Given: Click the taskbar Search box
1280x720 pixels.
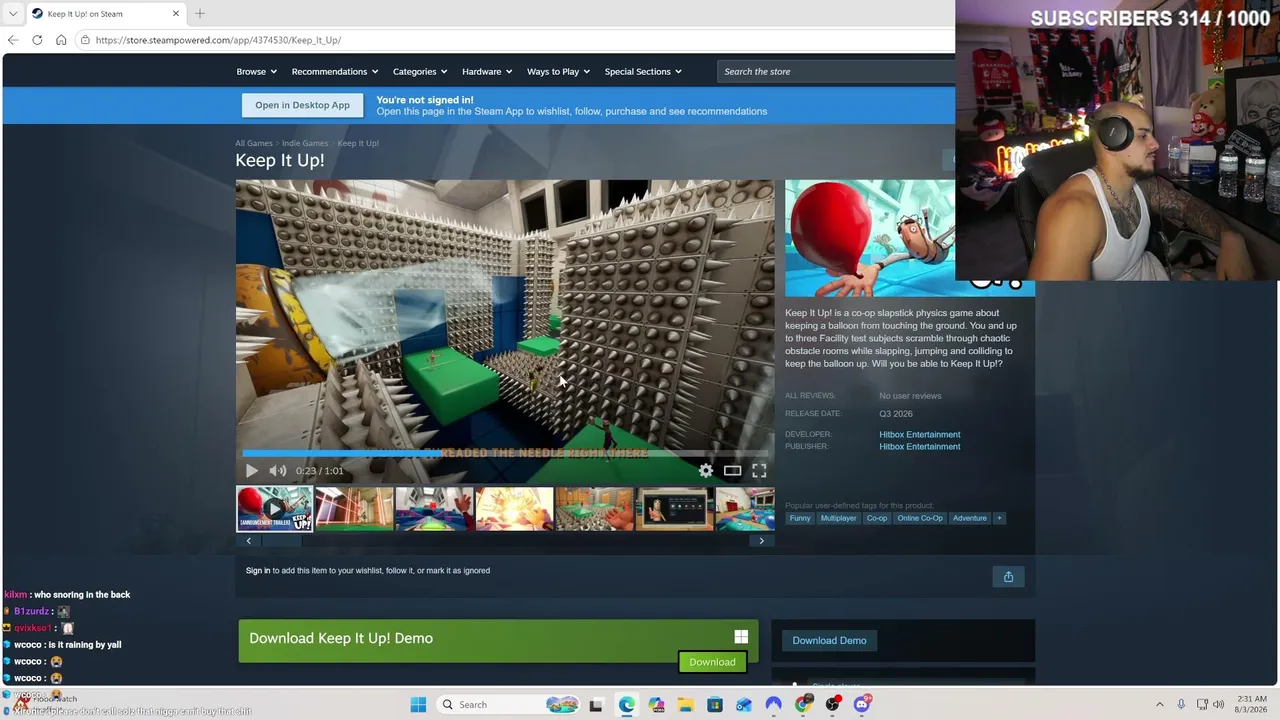Looking at the screenshot, I should click(510, 704).
